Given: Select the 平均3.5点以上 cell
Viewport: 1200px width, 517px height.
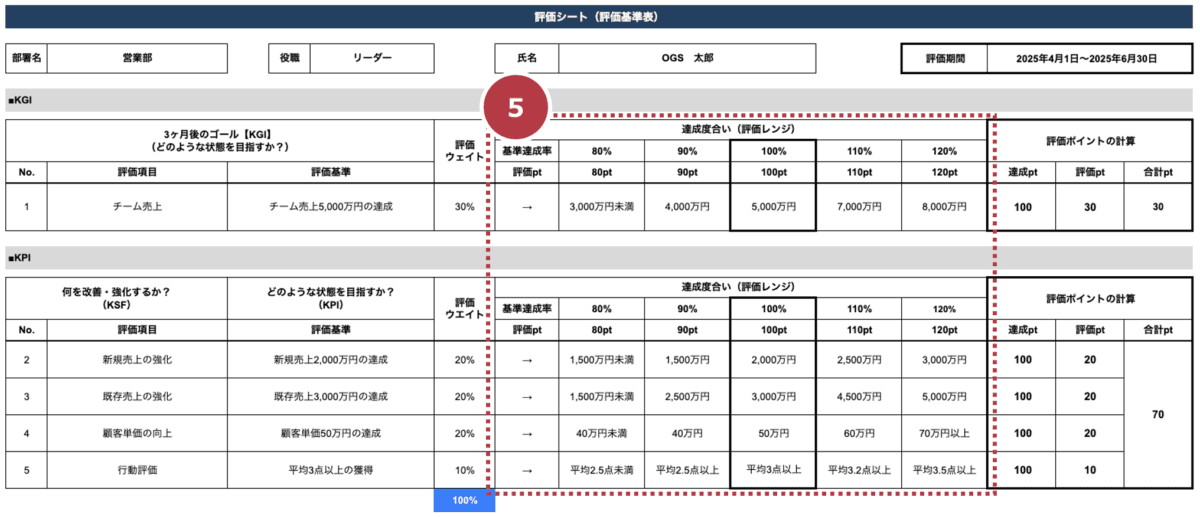Looking at the screenshot, I should click(944, 470).
